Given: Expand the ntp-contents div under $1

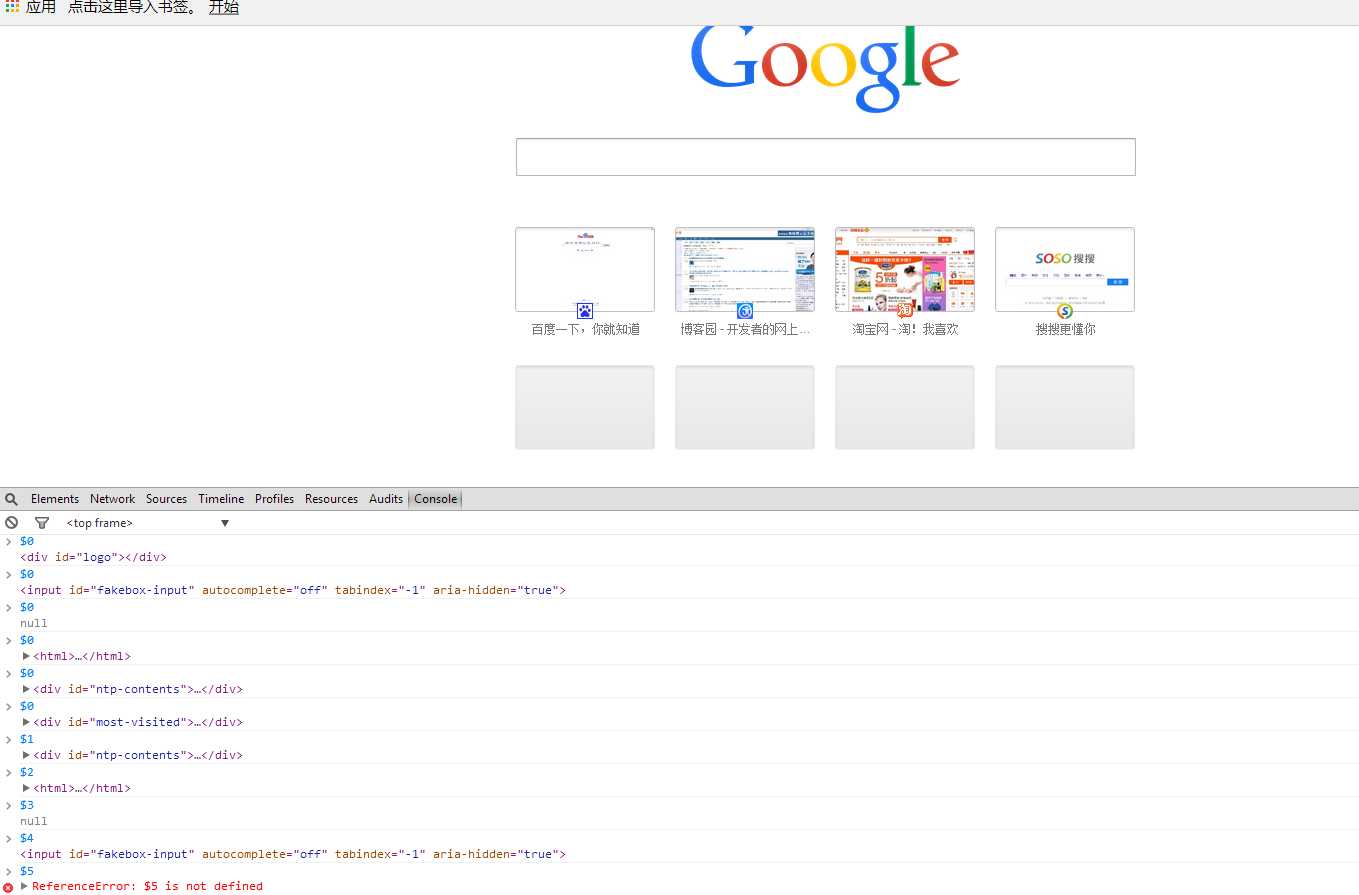Looking at the screenshot, I should coord(26,755).
